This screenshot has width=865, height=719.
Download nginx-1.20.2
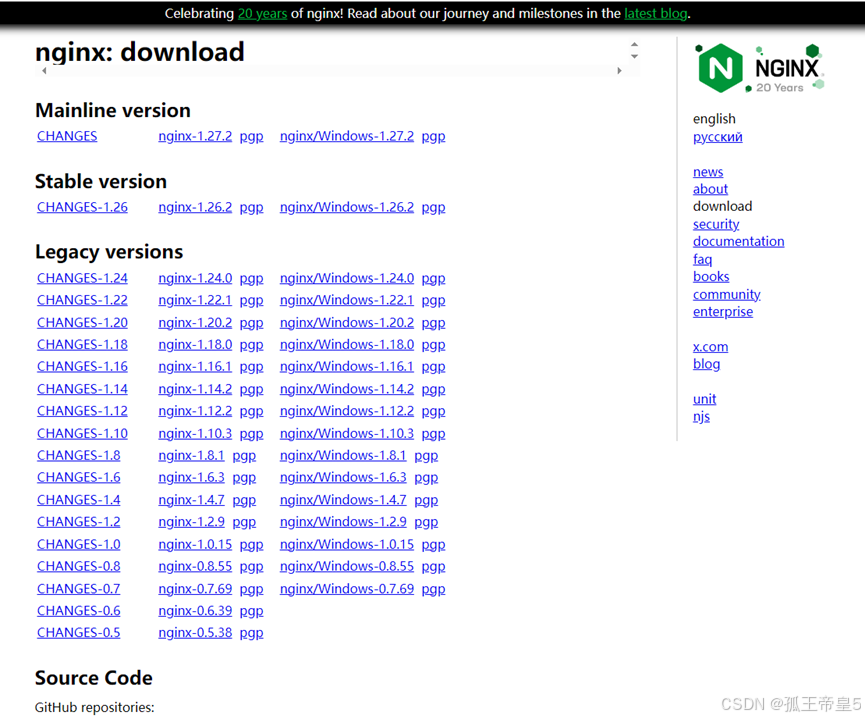coord(195,323)
